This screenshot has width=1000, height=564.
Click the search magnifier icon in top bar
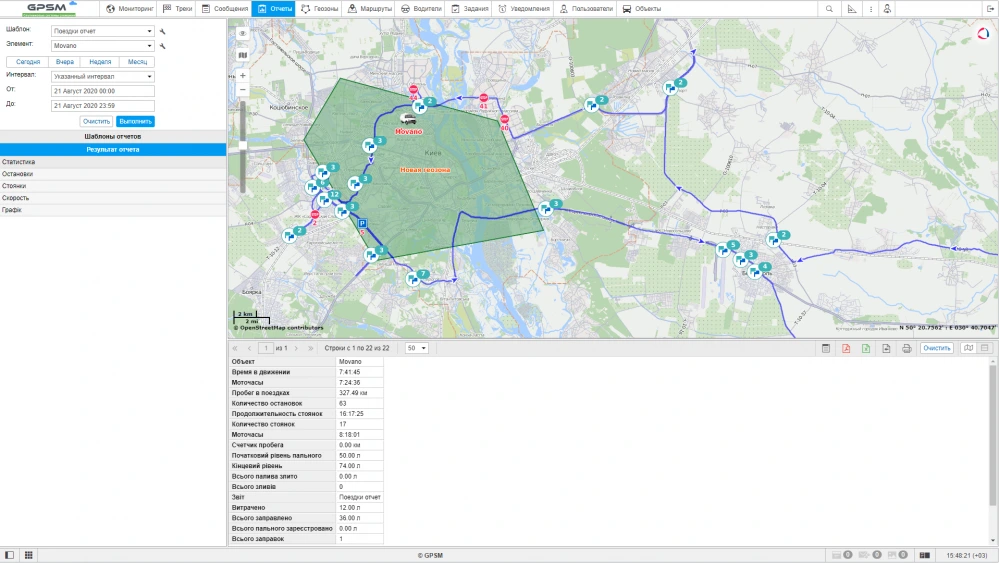[829, 8]
